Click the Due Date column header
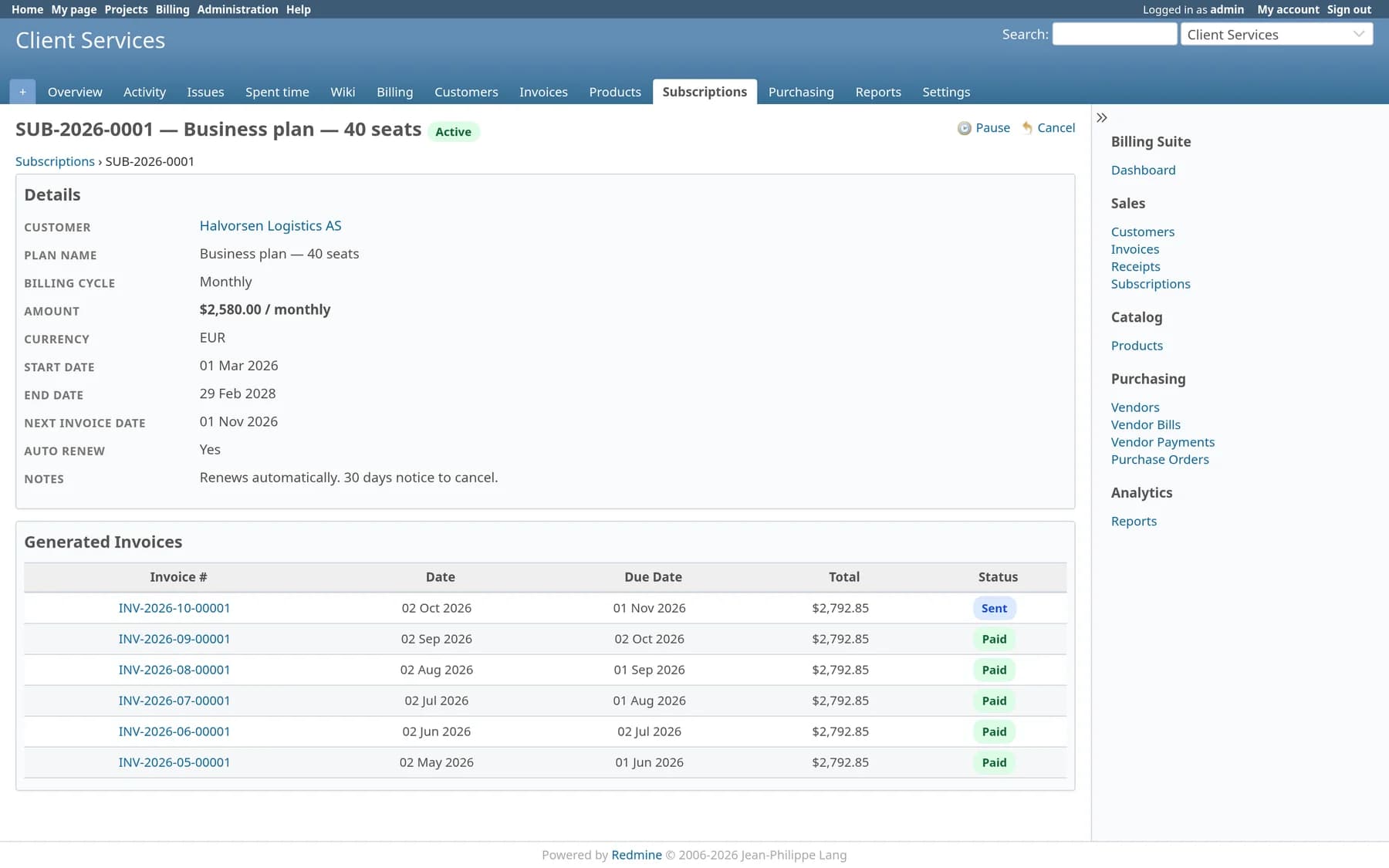The image size is (1389, 868). tap(653, 577)
